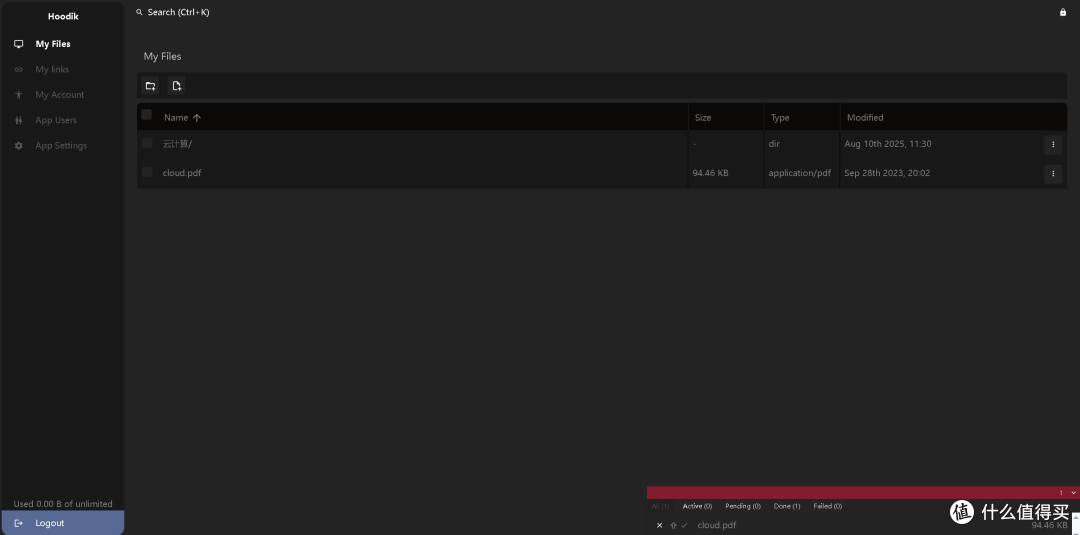Click the My Files page heading
Image resolution: width=1080 pixels, height=535 pixels.
tap(163, 56)
